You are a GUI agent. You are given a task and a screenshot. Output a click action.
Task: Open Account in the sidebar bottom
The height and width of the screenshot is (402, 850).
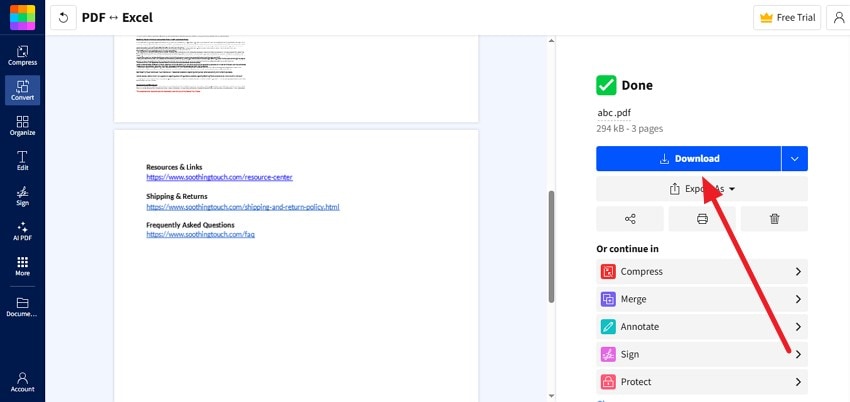(x=22, y=382)
